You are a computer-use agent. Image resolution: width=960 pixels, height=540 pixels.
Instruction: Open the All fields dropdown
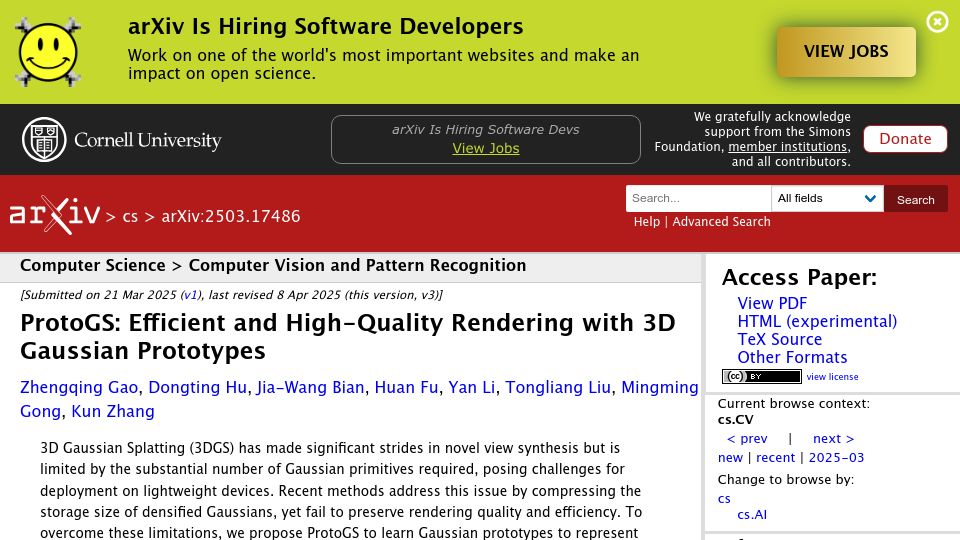click(x=827, y=198)
